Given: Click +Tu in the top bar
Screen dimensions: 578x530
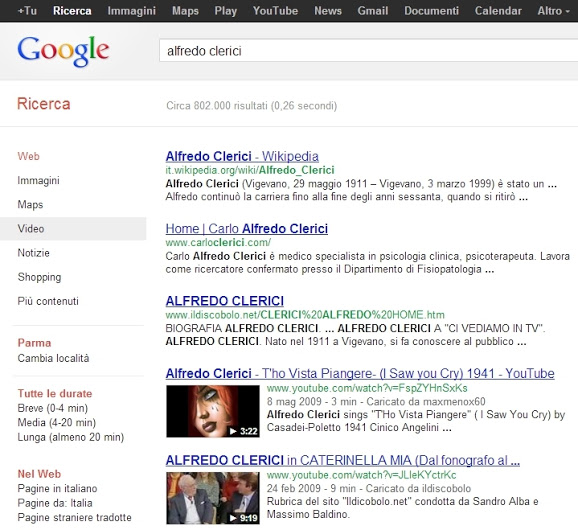Looking at the screenshot, I should 27,11.
